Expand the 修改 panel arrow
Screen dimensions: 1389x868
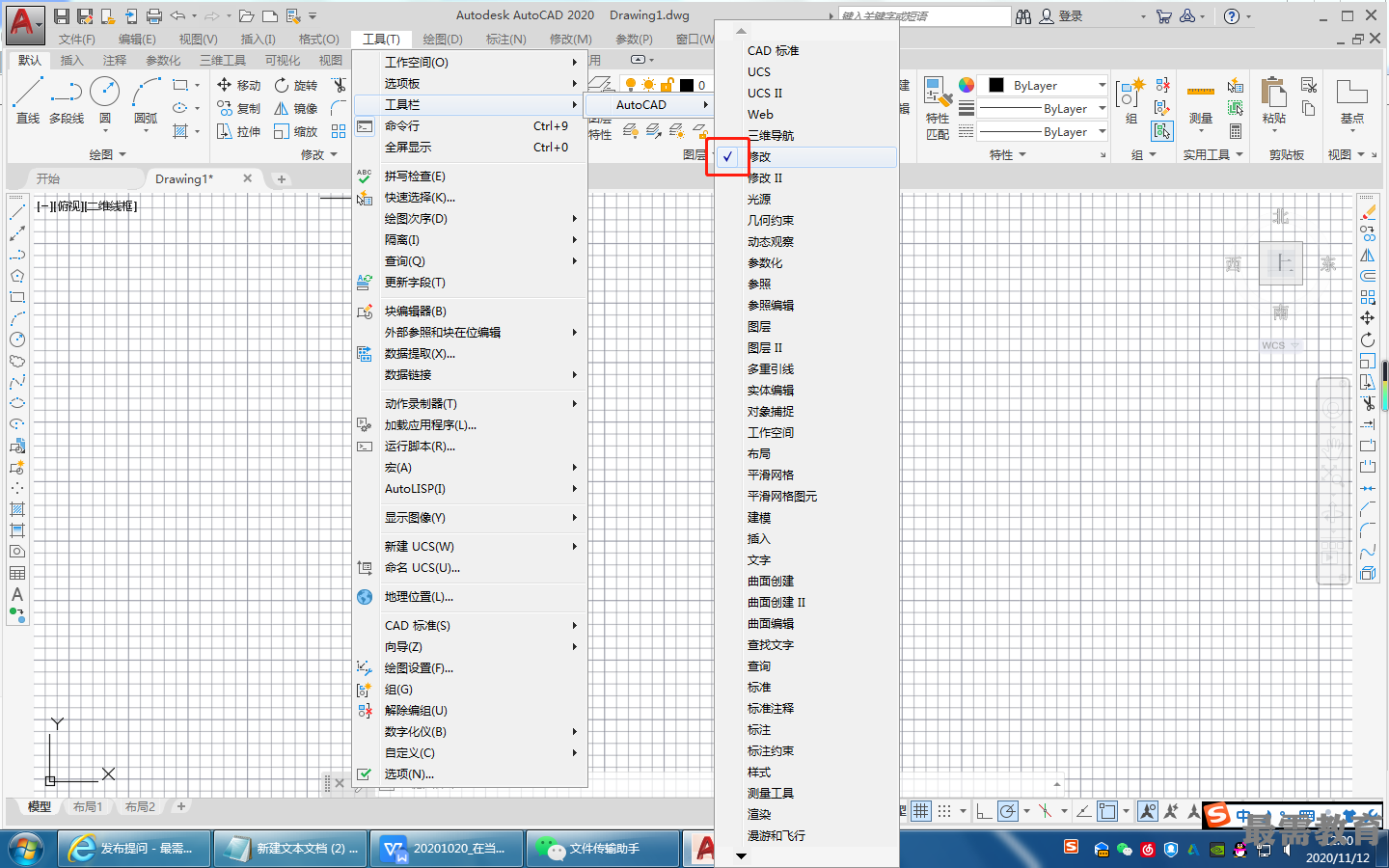coord(334,154)
